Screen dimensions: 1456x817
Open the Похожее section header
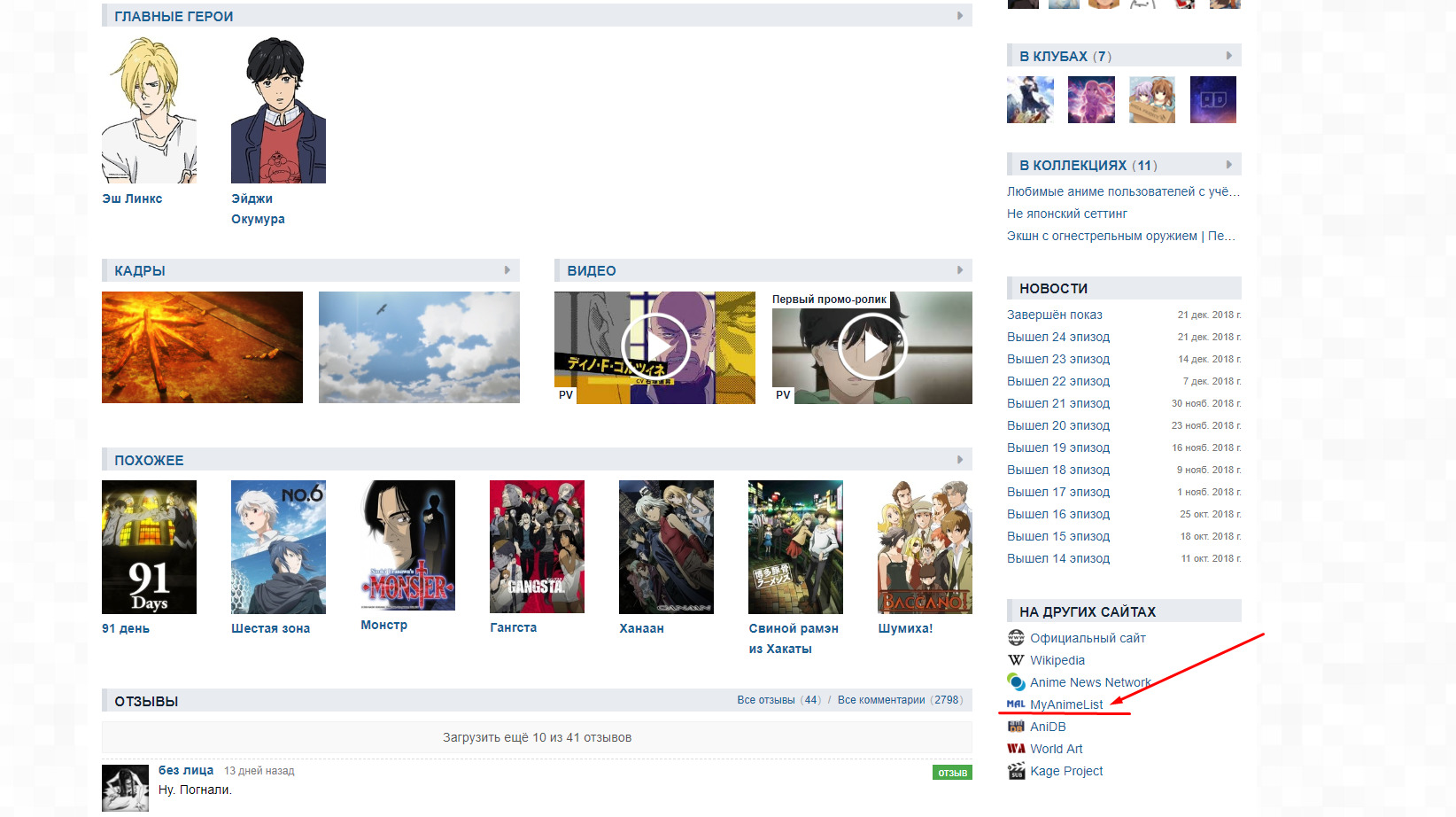point(149,460)
